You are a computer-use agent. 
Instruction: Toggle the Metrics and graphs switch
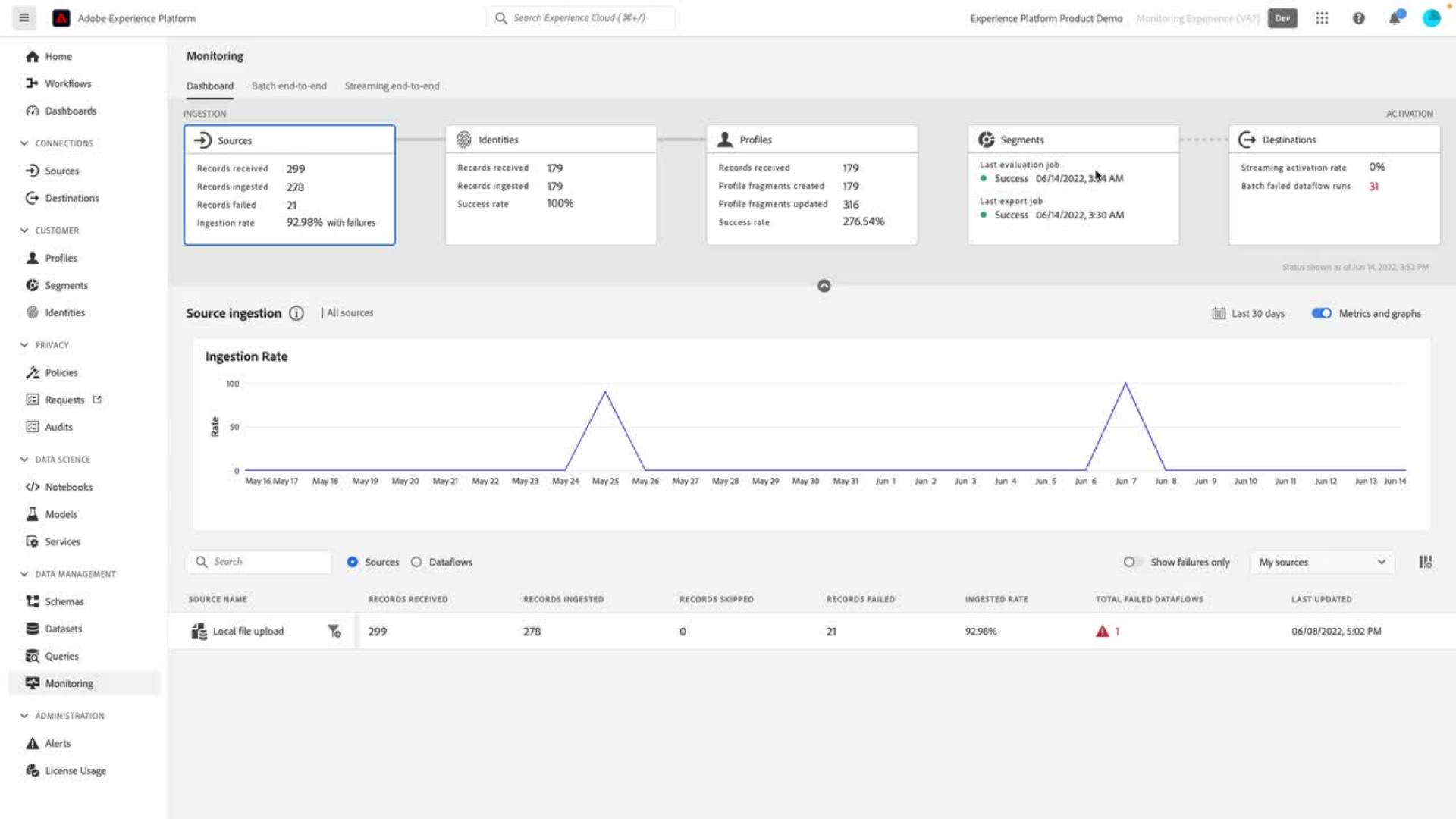pyautogui.click(x=1321, y=313)
